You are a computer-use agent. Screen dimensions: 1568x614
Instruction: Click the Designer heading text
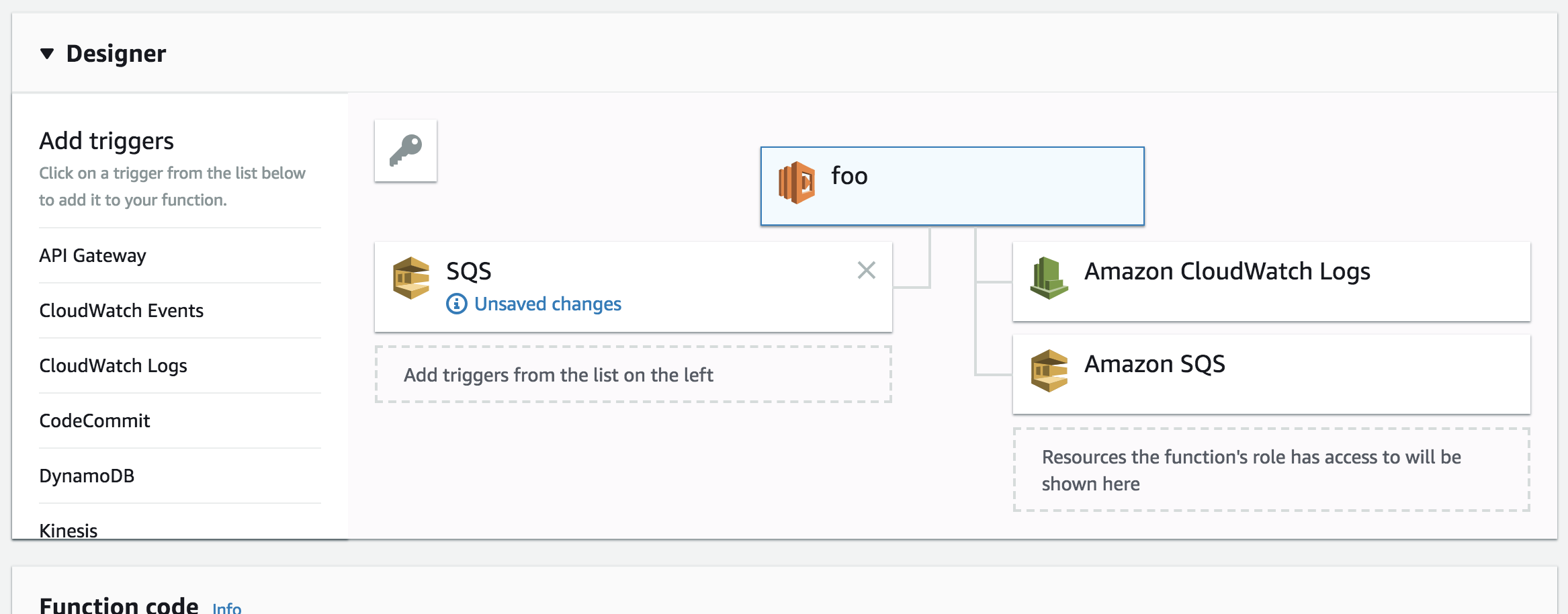[x=116, y=54]
